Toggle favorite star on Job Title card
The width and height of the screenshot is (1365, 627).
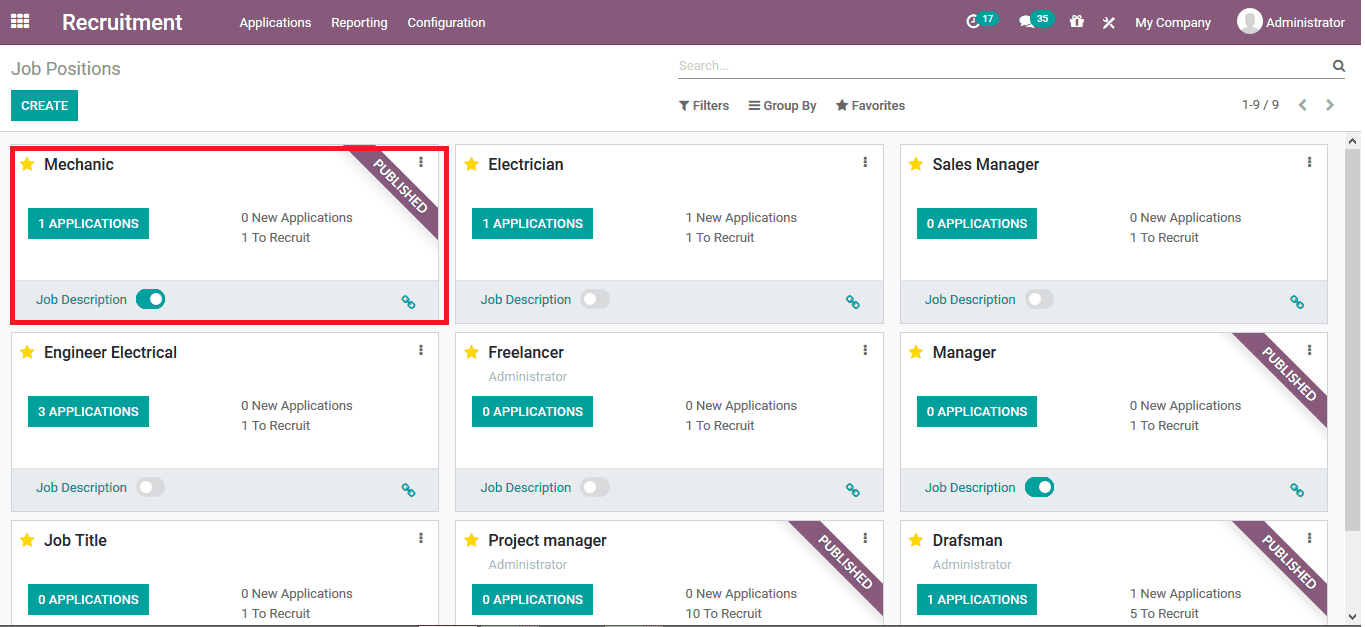click(27, 540)
